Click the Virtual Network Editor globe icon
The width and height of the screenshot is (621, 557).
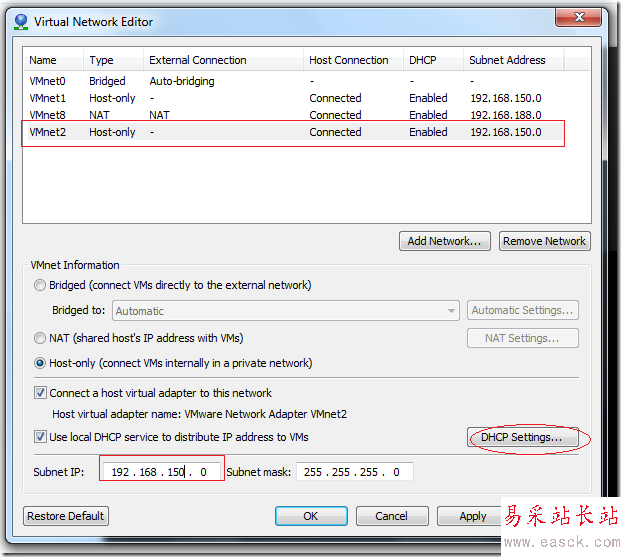21,22
